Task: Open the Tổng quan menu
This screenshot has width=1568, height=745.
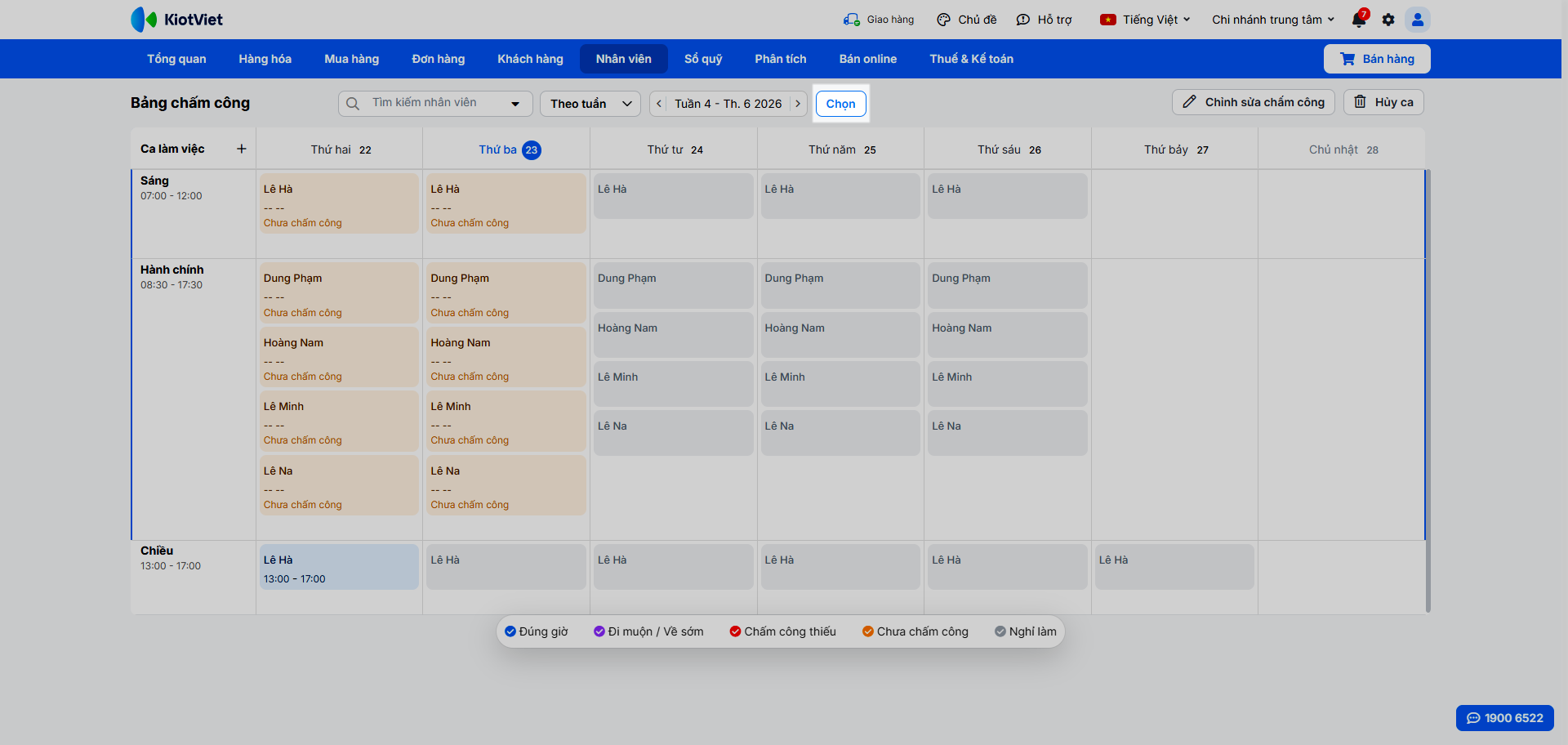Action: [x=176, y=59]
